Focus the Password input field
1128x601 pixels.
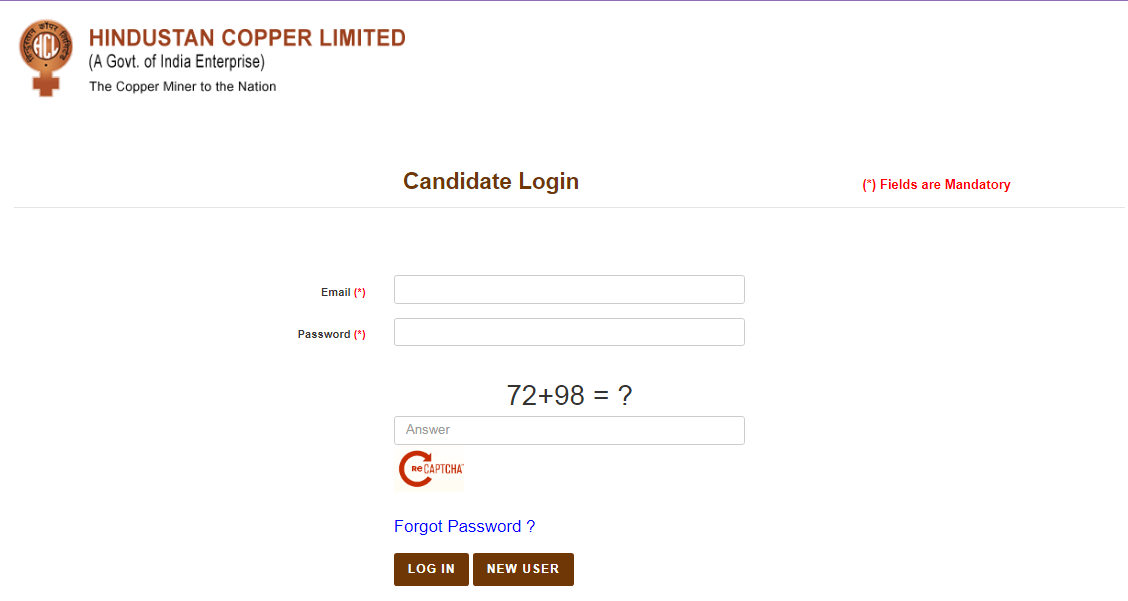pyautogui.click(x=569, y=332)
